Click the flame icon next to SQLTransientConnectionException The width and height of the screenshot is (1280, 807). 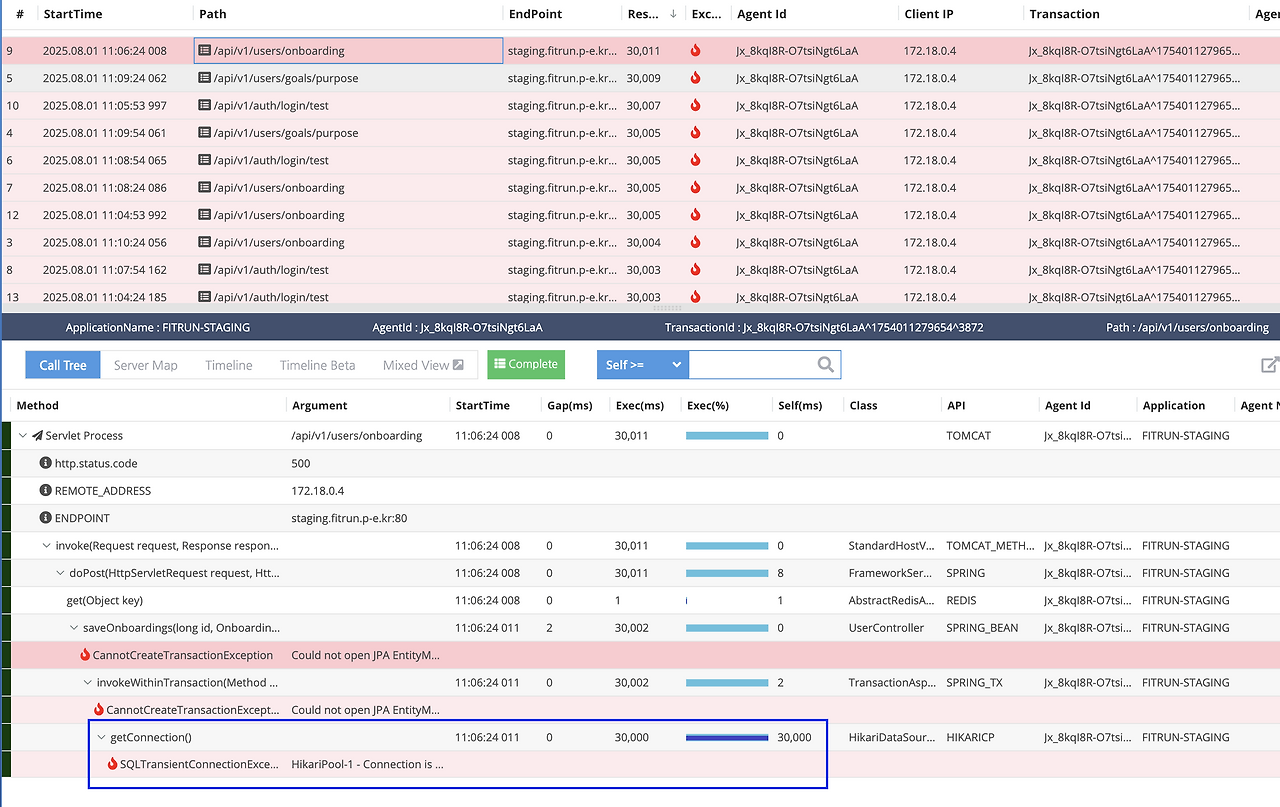pyautogui.click(x=112, y=764)
